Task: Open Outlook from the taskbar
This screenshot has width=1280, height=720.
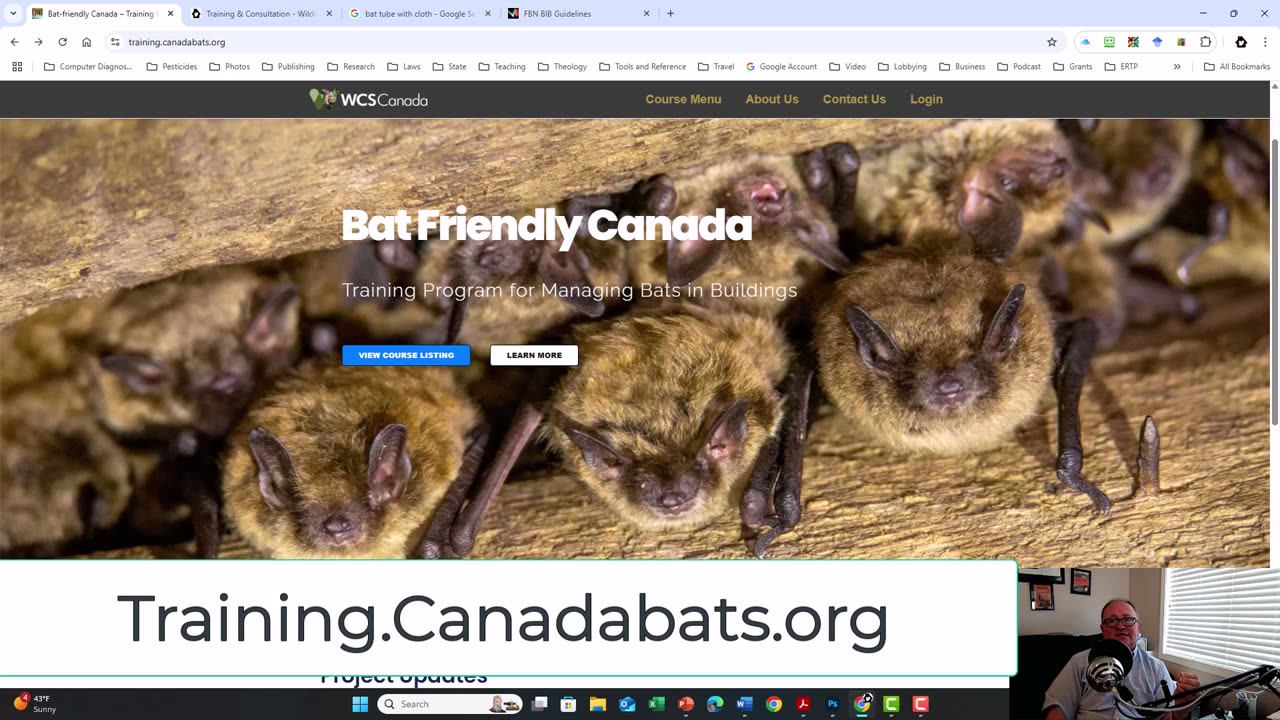Action: click(x=627, y=704)
